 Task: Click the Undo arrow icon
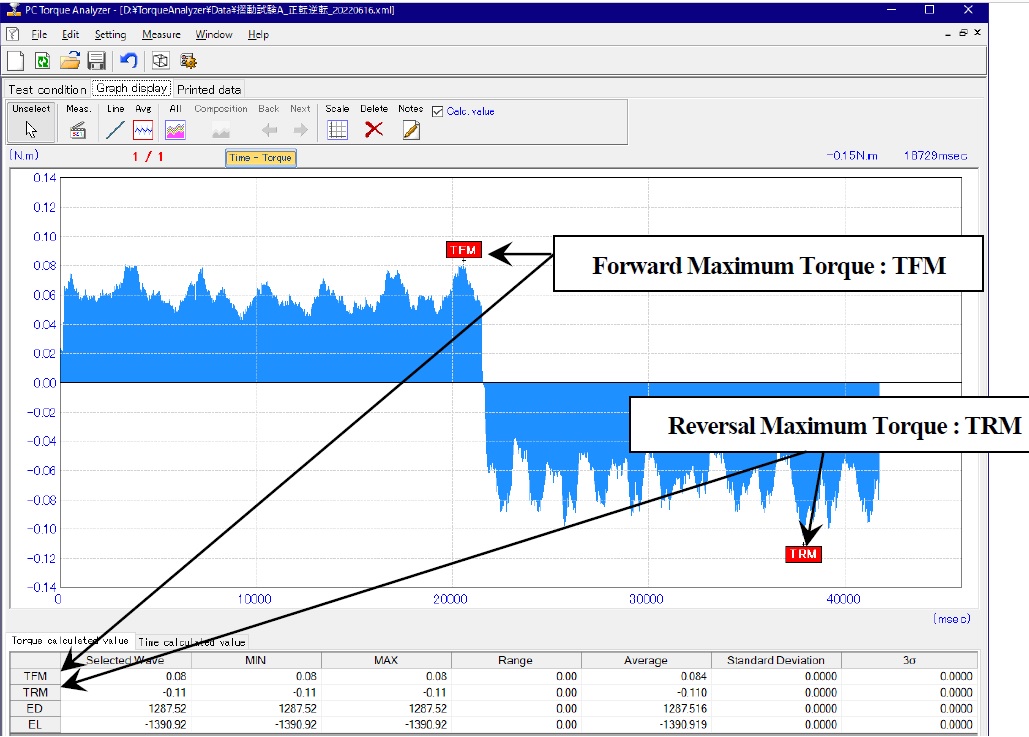coord(129,60)
